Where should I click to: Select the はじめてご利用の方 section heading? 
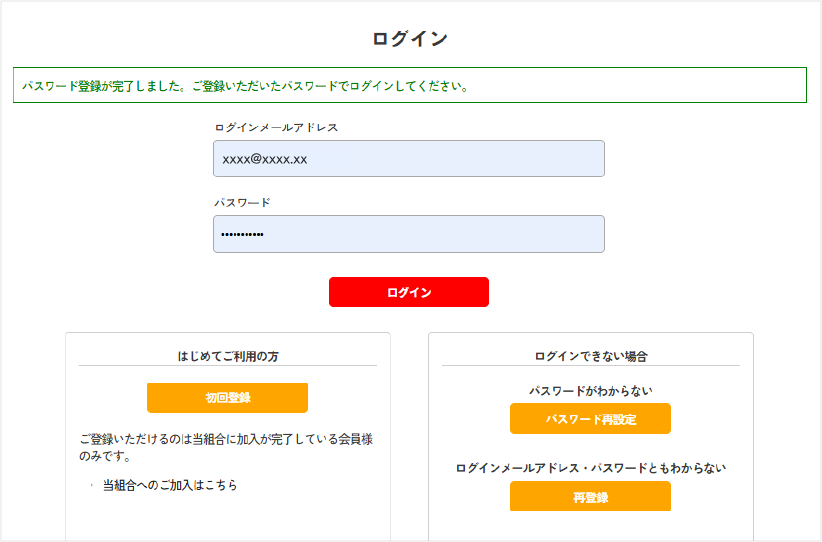point(227,355)
